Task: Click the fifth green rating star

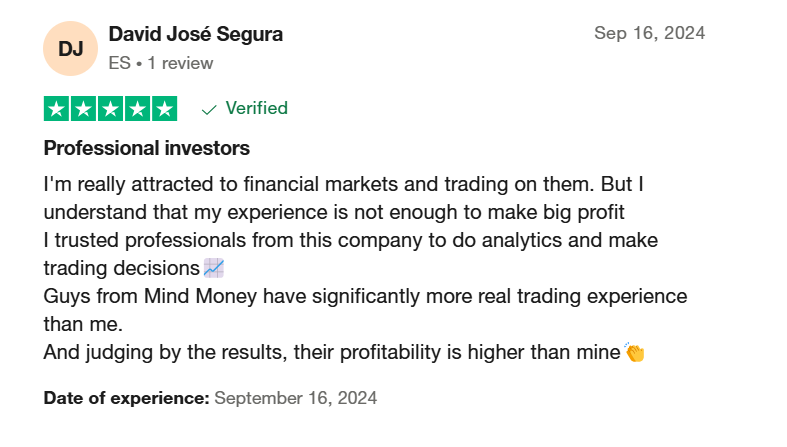Action: coord(164,109)
